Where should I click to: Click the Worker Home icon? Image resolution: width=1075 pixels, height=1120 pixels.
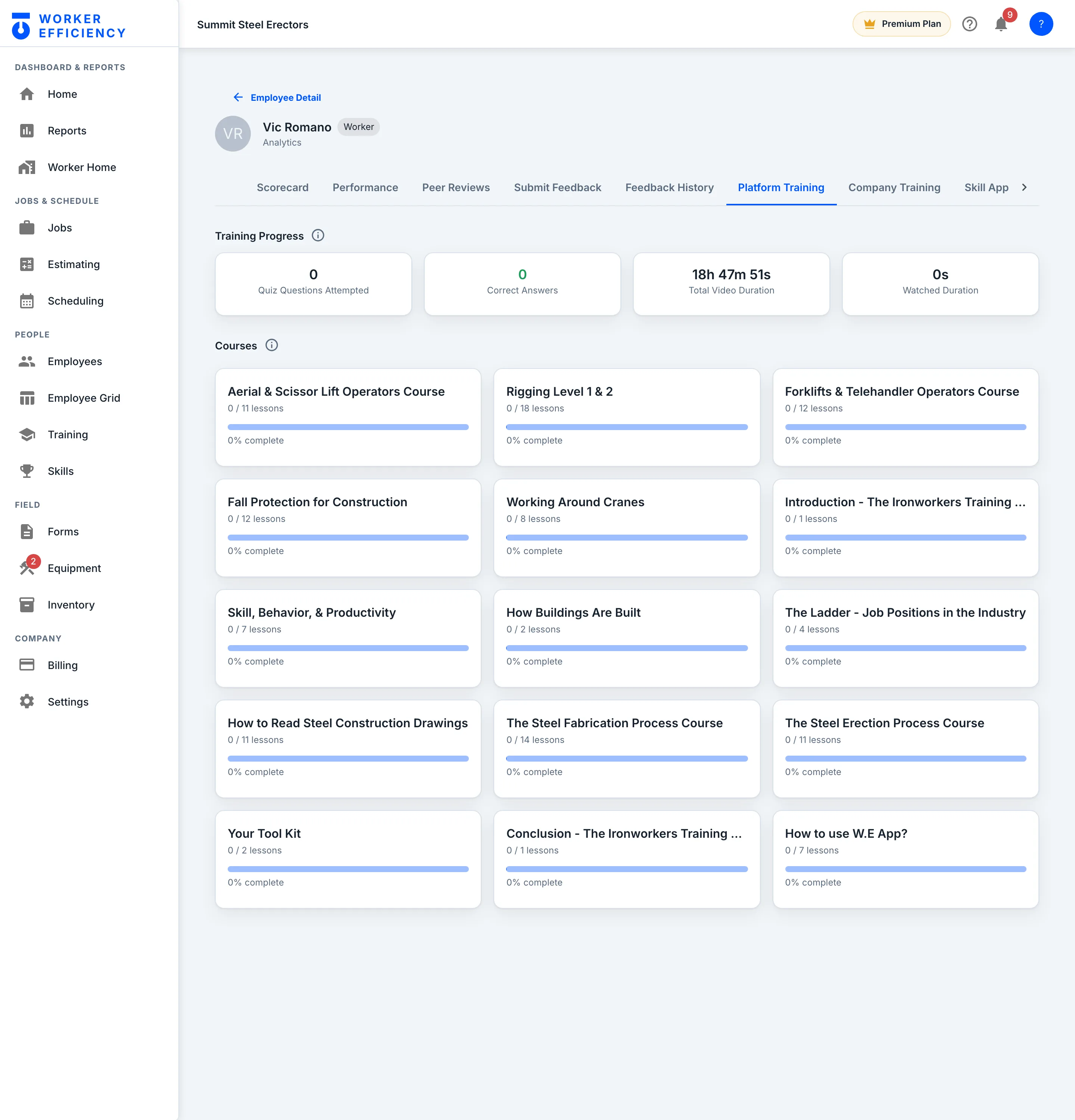[x=27, y=167]
